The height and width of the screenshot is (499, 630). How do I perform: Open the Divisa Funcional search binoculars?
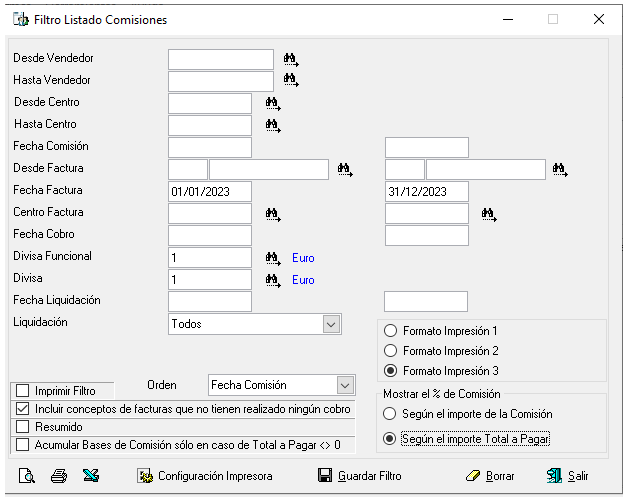click(273, 258)
